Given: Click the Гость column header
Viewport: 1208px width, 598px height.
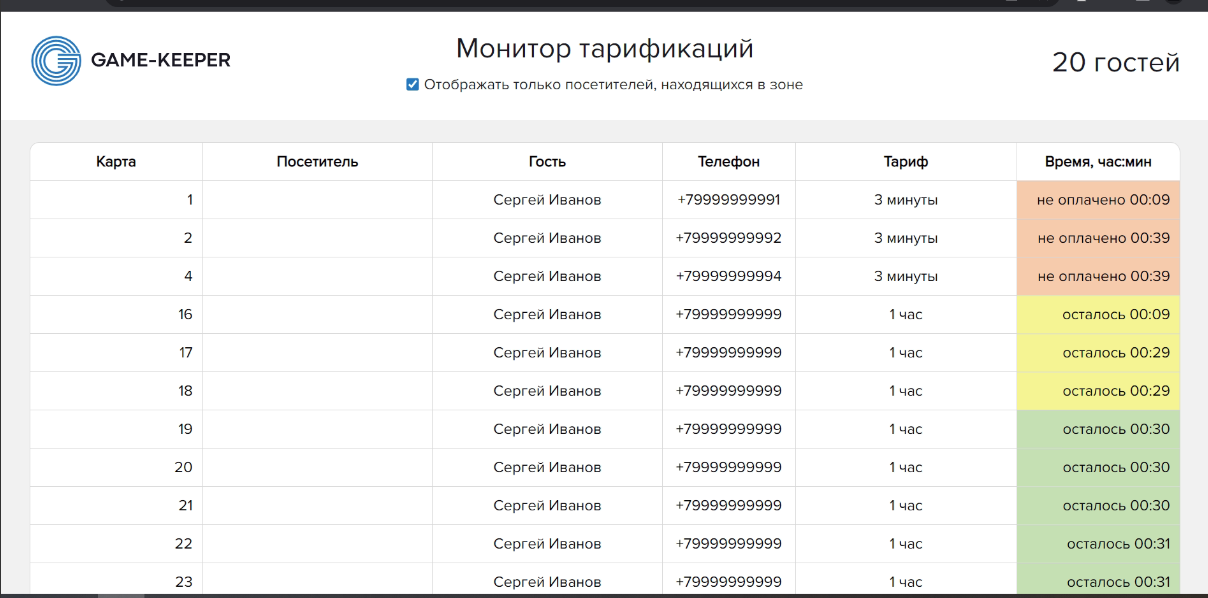Looking at the screenshot, I should (x=547, y=162).
